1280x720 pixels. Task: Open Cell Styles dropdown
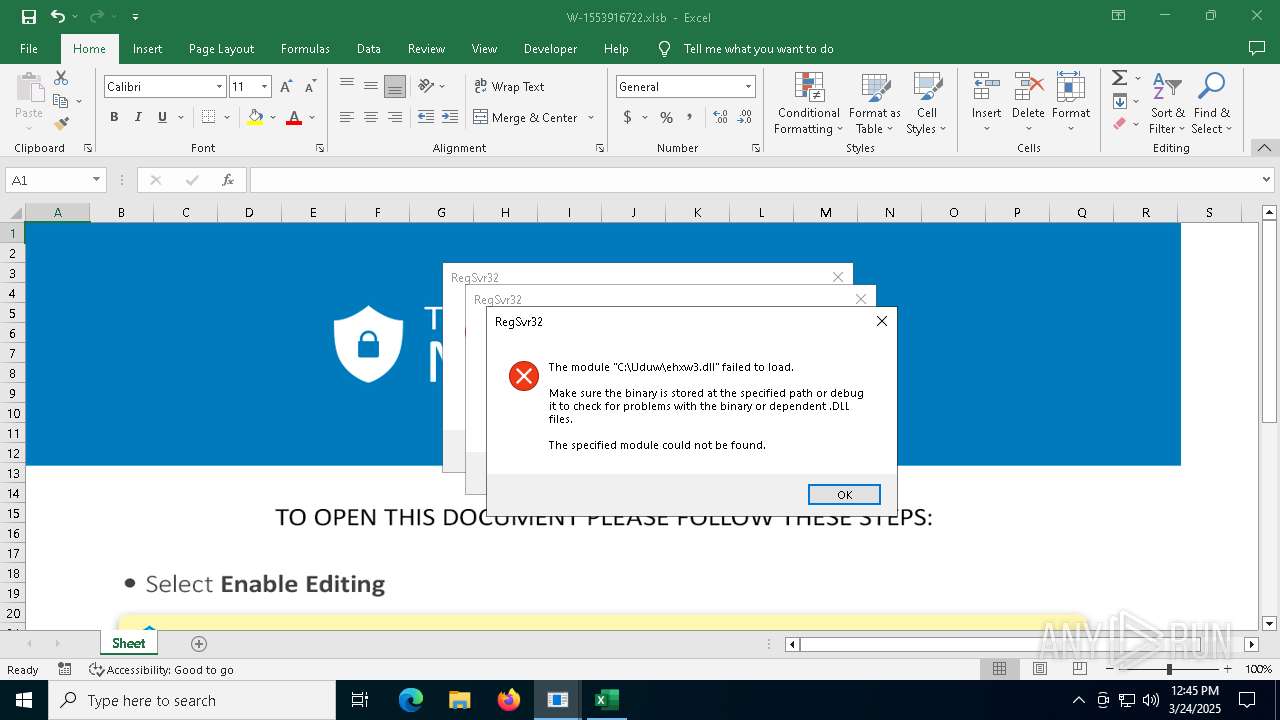tap(927, 103)
